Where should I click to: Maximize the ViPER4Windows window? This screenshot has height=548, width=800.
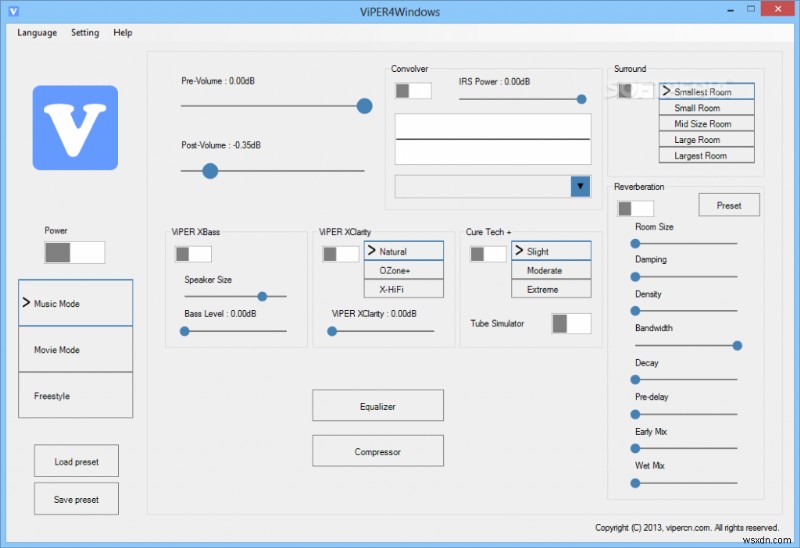[x=751, y=9]
